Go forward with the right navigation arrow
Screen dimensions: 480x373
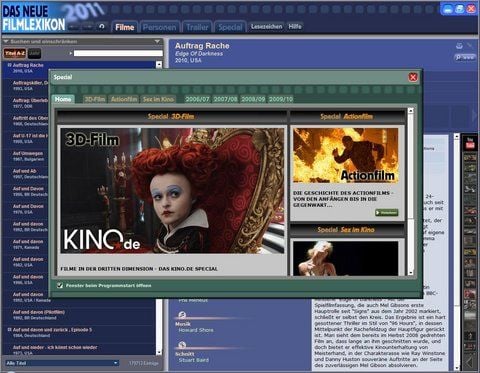click(88, 27)
